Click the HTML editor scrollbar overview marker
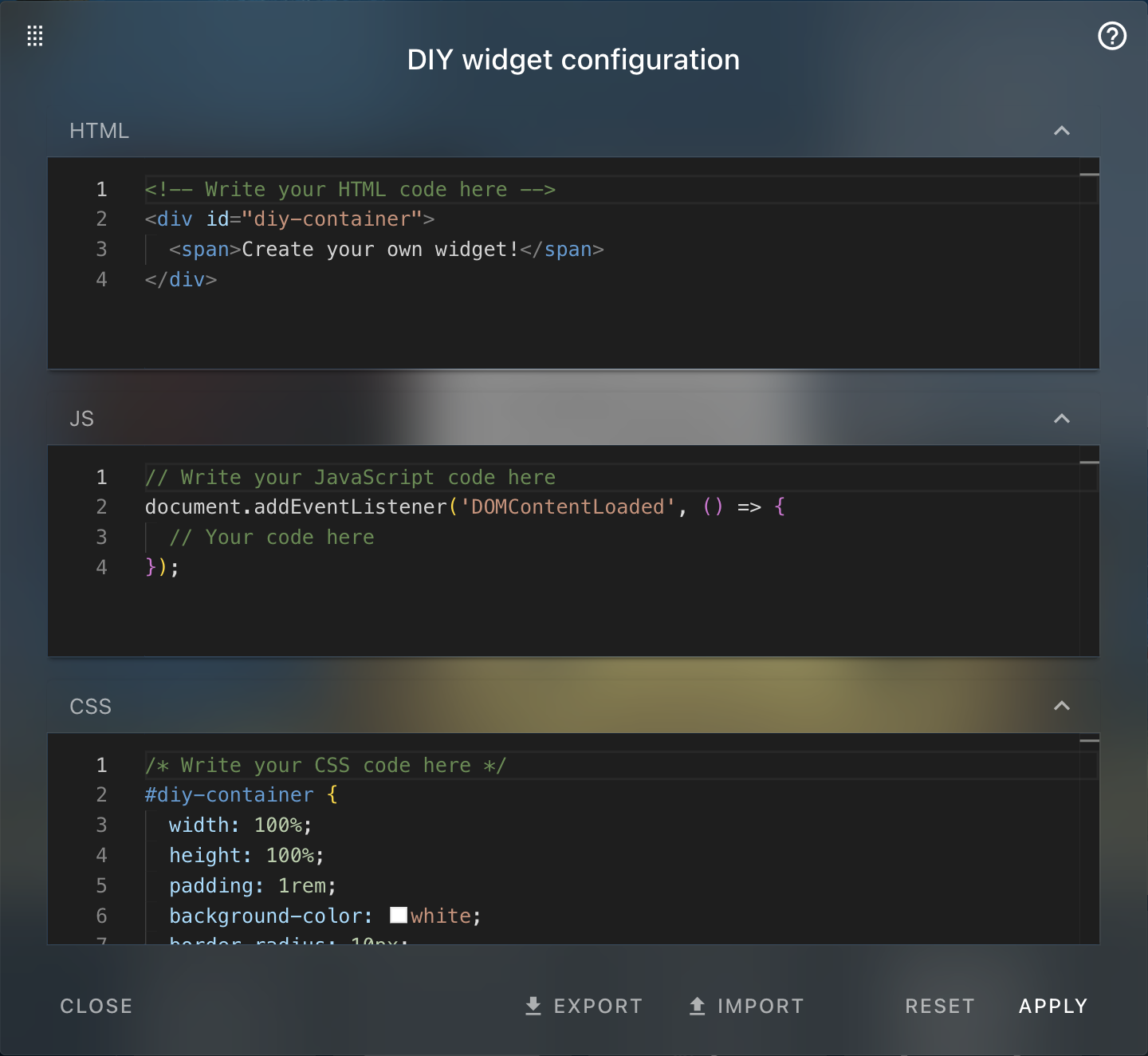This screenshot has height=1056, width=1148. coord(1089,174)
